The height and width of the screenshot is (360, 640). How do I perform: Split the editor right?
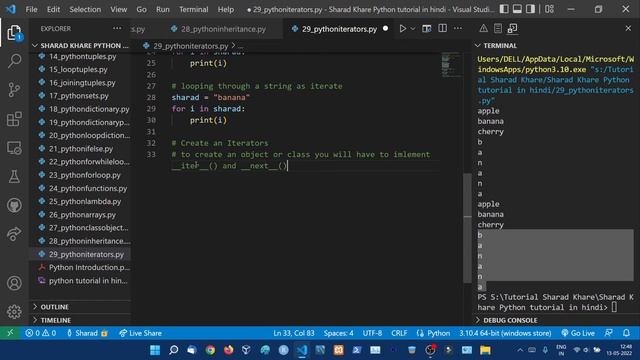[x=442, y=29]
